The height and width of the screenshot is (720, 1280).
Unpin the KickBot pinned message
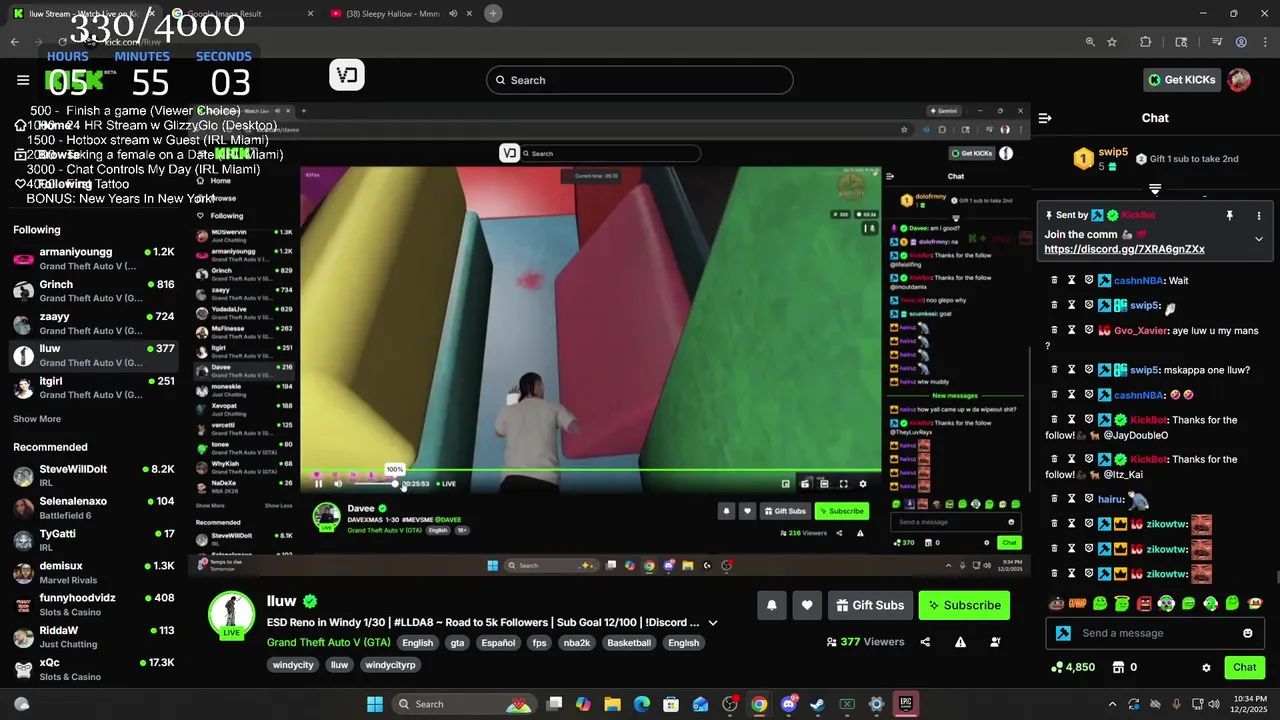point(1229,215)
